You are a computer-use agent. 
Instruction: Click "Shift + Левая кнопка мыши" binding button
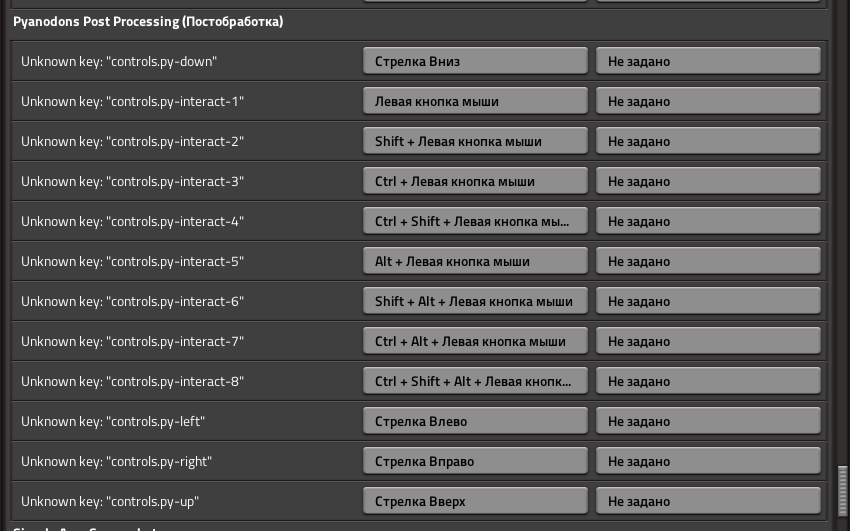point(475,141)
